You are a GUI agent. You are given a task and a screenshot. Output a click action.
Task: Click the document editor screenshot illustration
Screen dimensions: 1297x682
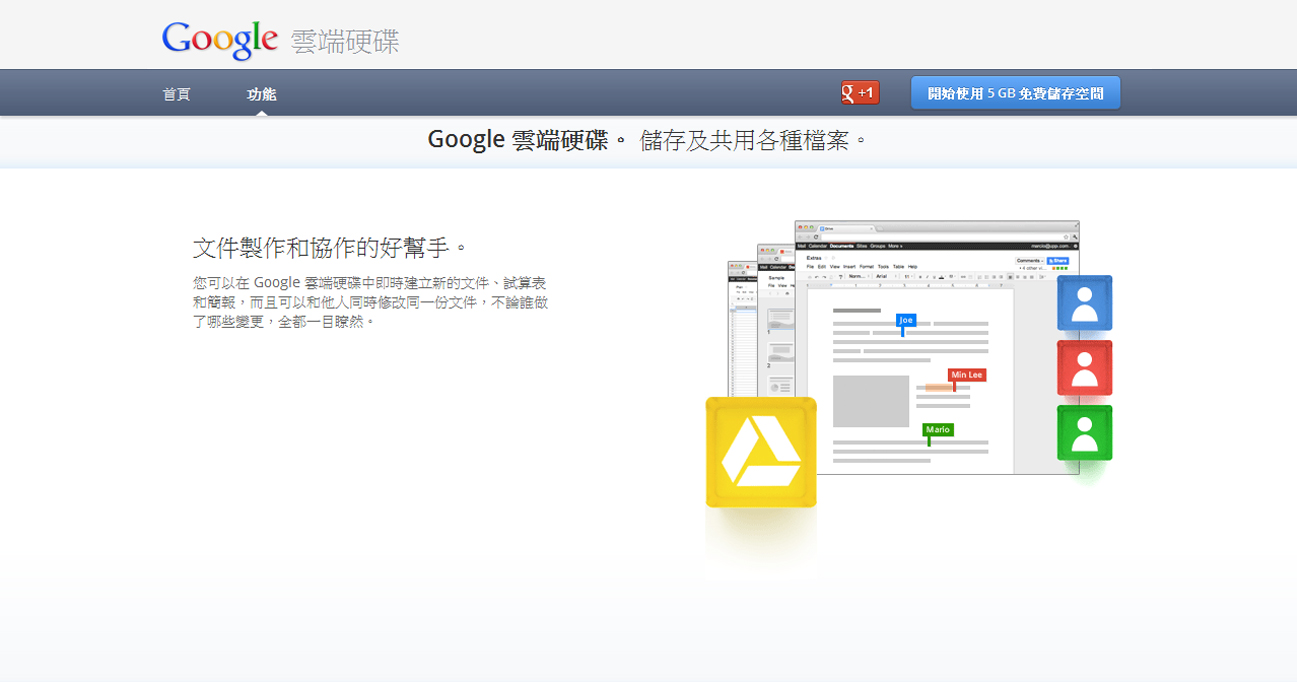(x=937, y=348)
